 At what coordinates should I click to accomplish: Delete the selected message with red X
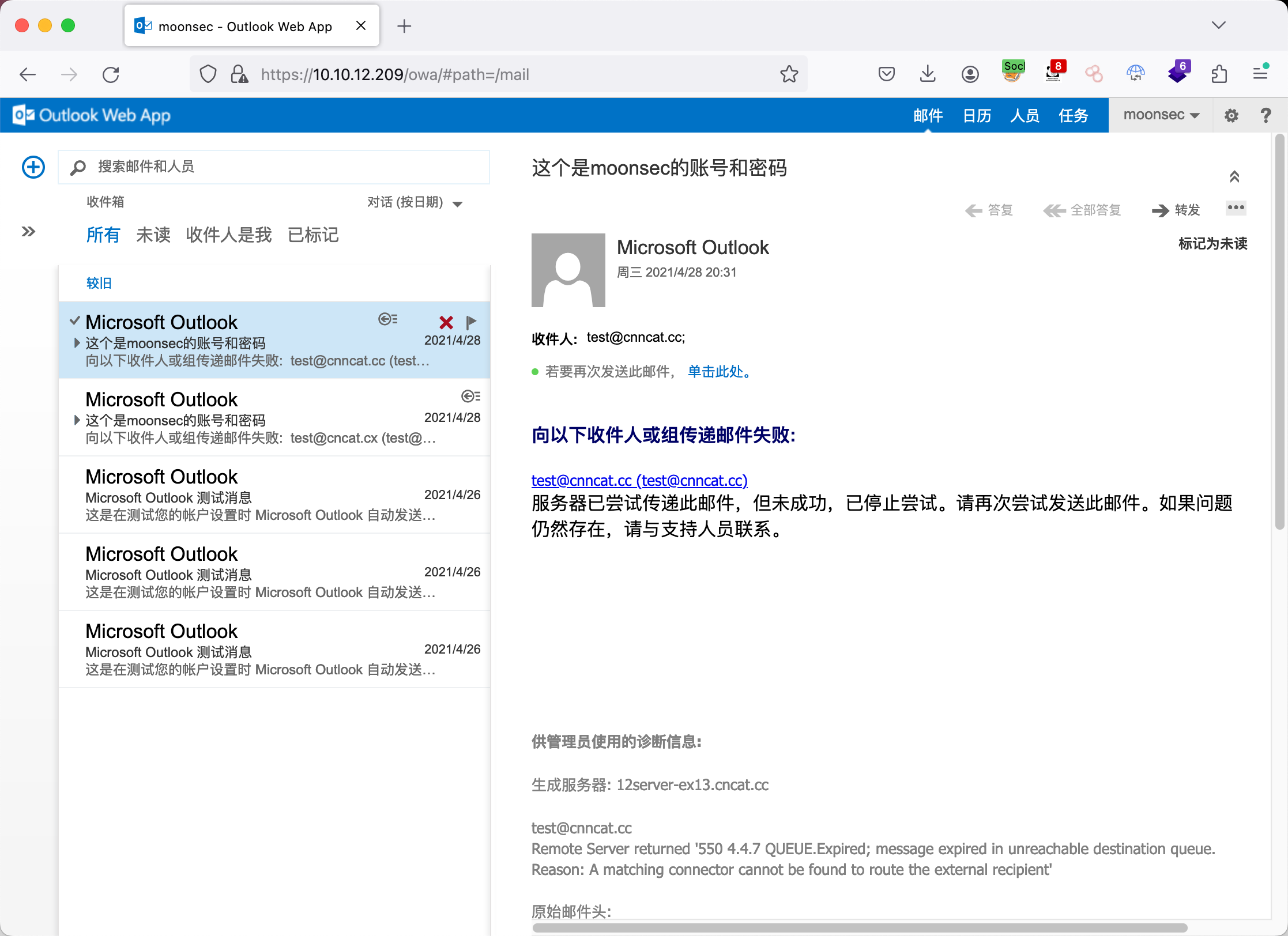[446, 322]
